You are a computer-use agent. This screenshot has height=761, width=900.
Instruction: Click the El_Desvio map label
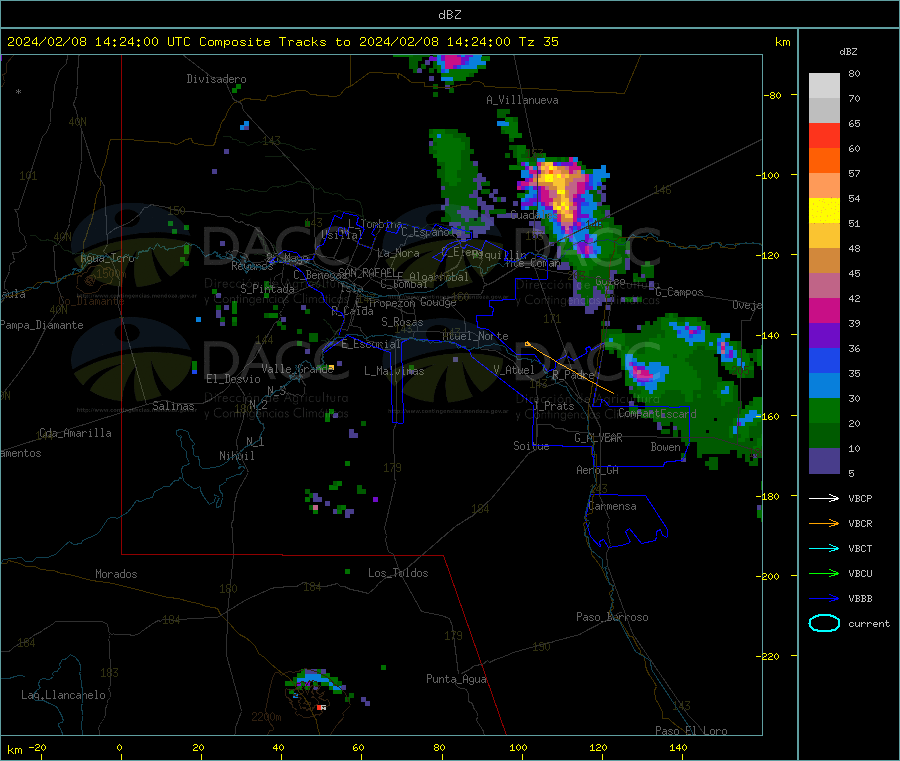tap(233, 379)
